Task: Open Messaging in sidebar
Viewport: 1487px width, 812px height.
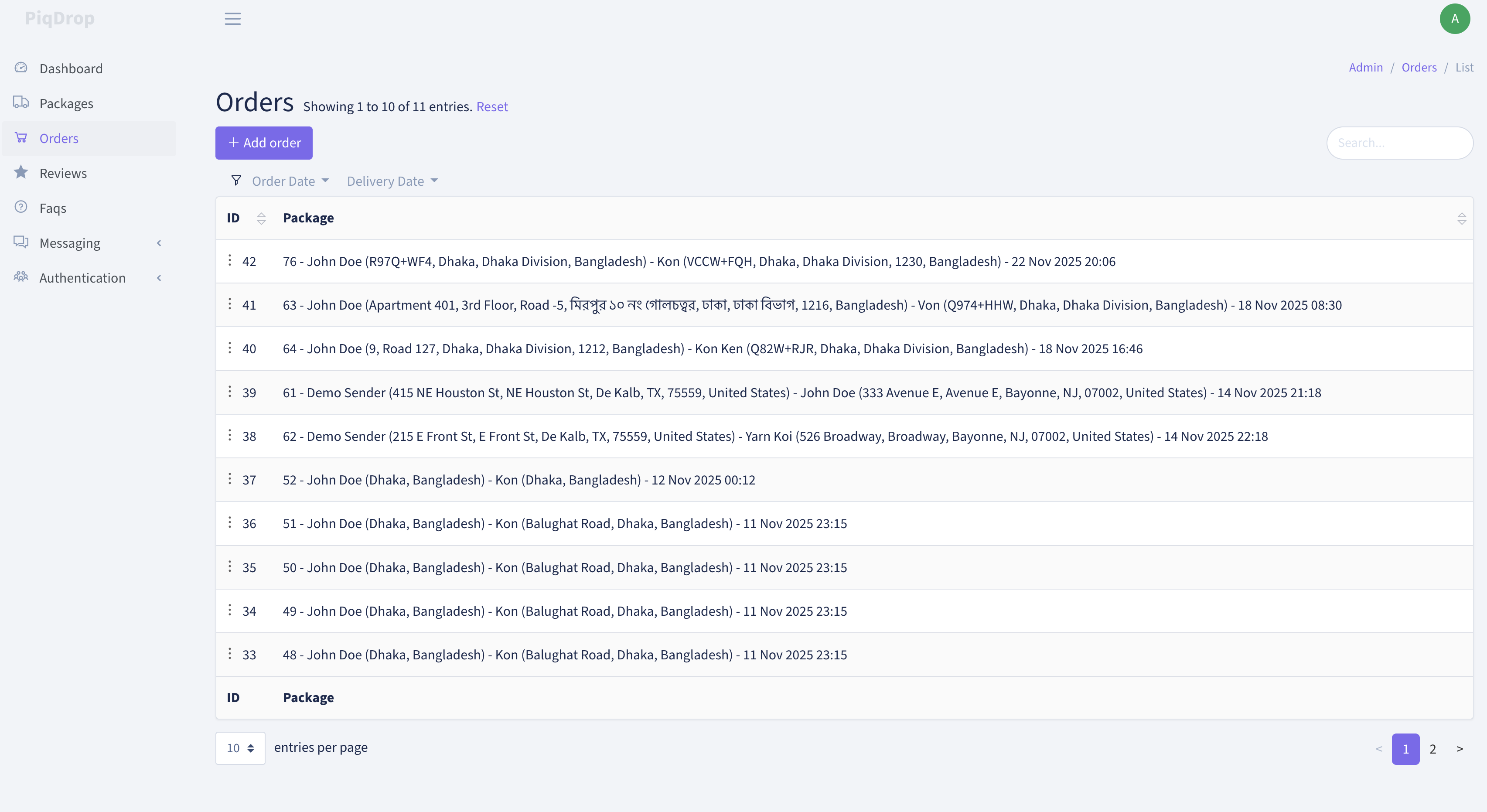Action: [89, 243]
